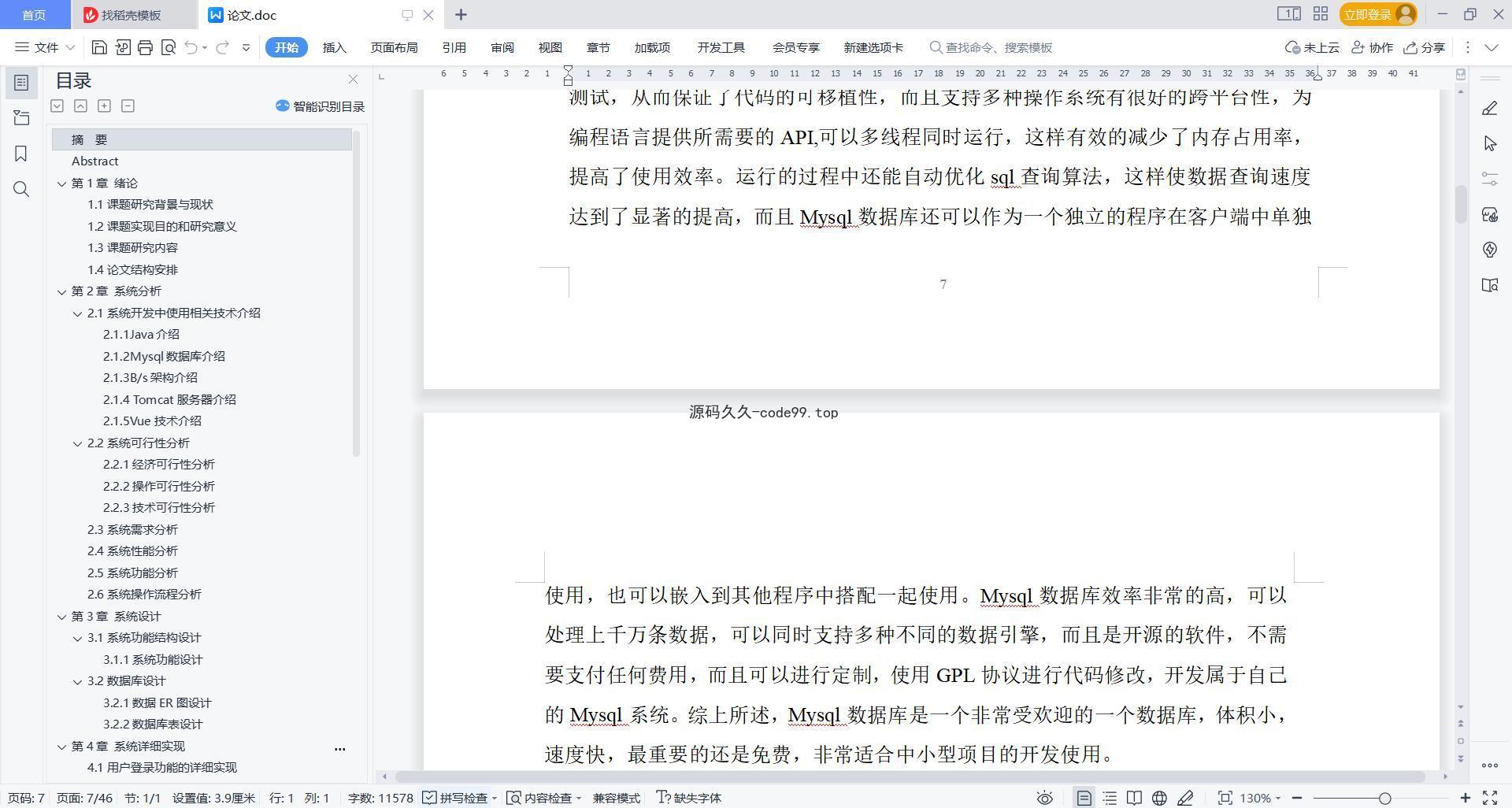Image resolution: width=1512 pixels, height=808 pixels.
Task: Collapse all outline levels icon
Action: [x=80, y=106]
